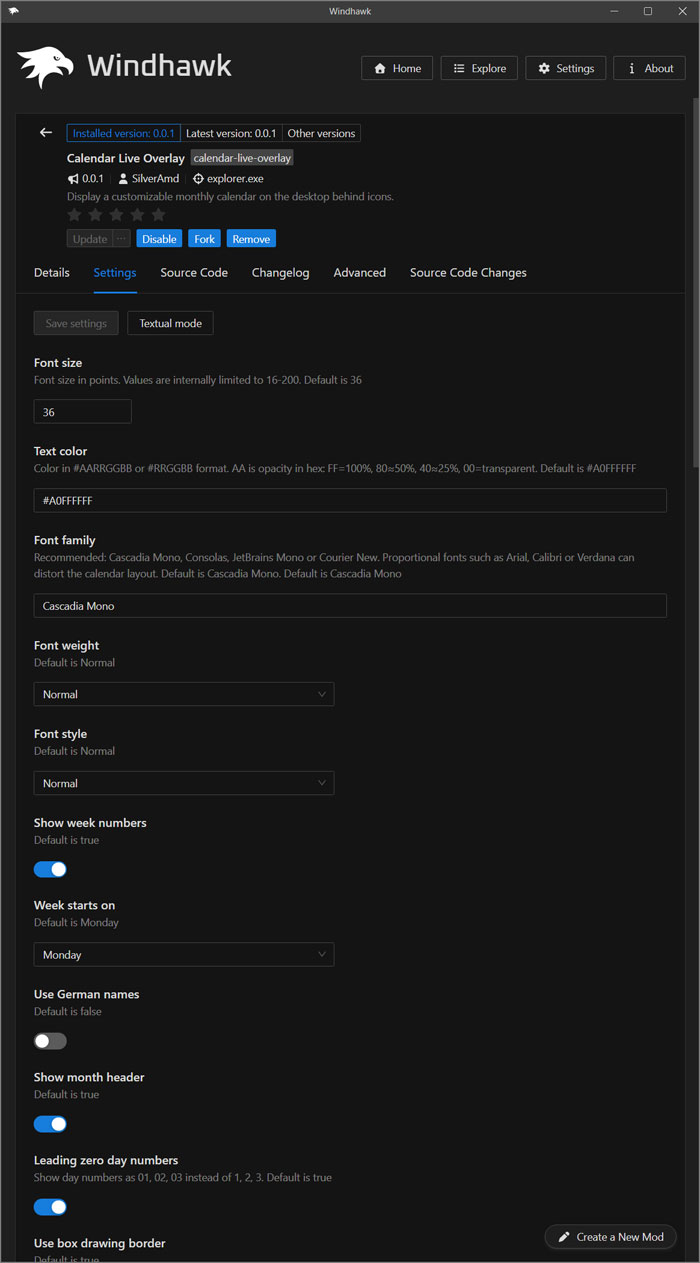This screenshot has height=1263, width=700.
Task: Click the Settings tab
Action: coord(115,272)
